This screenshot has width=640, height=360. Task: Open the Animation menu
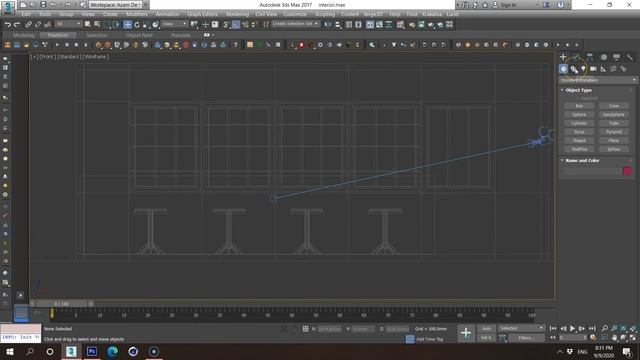167,14
